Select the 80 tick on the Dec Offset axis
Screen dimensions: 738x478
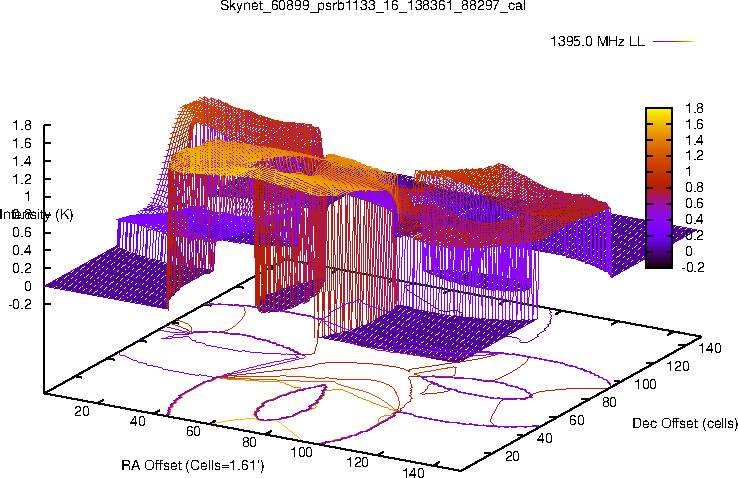609,402
